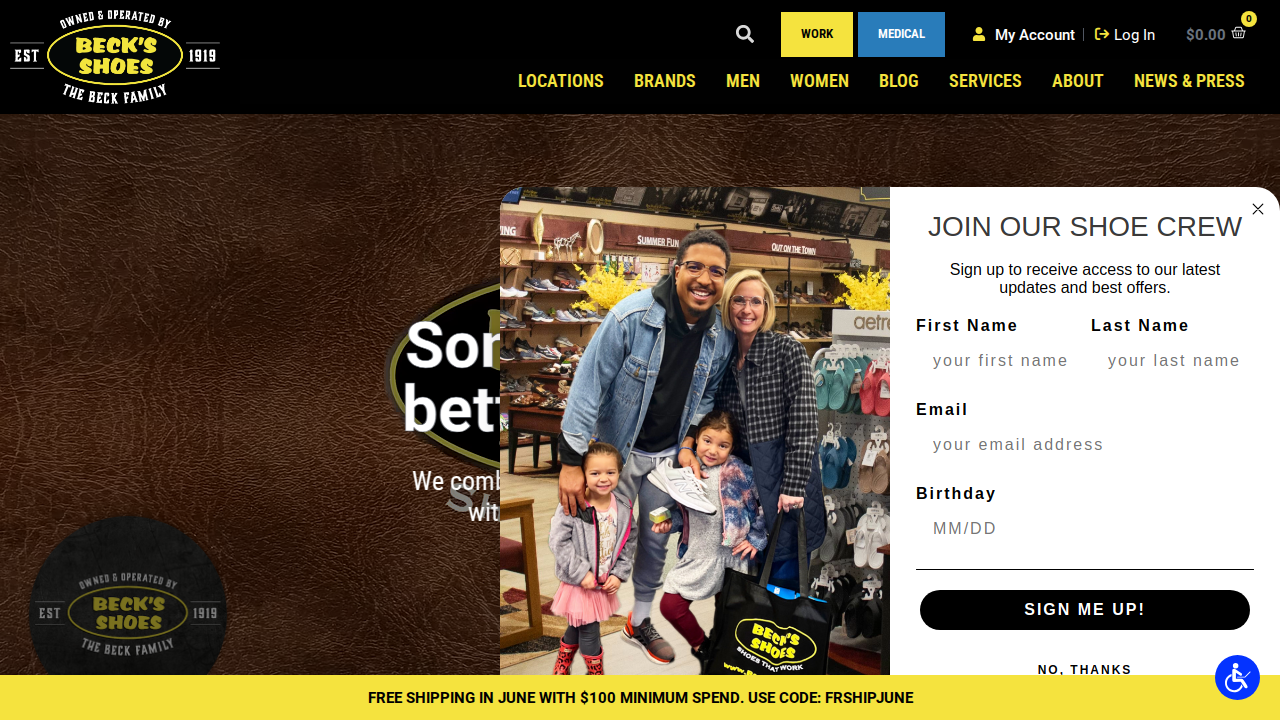Click the NO, THANKS link
Screen dimensions: 1280x720
1085,669
